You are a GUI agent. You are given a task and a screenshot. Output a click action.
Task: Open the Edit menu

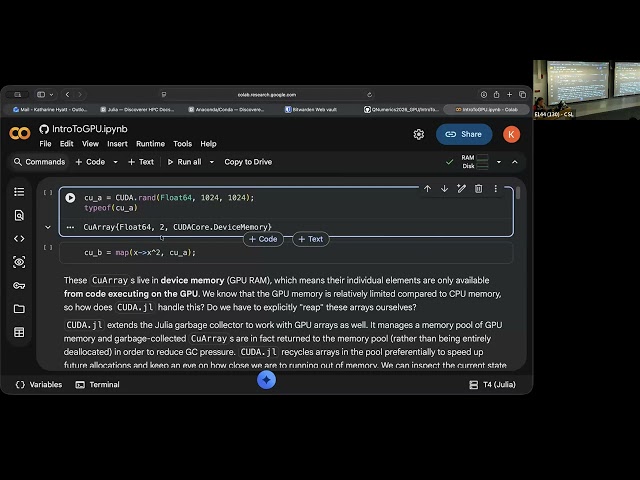coord(67,144)
